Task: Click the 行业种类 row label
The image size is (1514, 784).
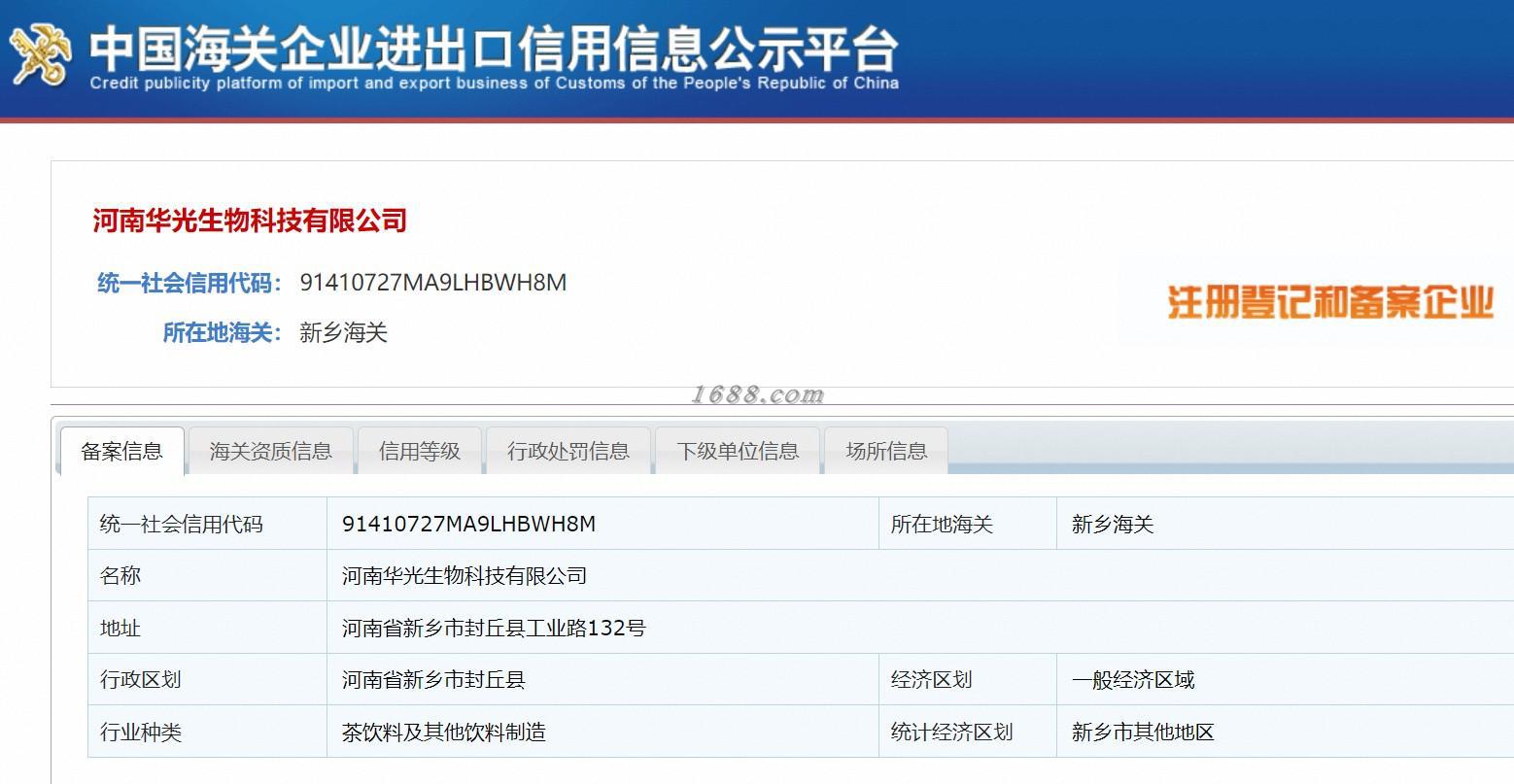Action: click(x=141, y=733)
